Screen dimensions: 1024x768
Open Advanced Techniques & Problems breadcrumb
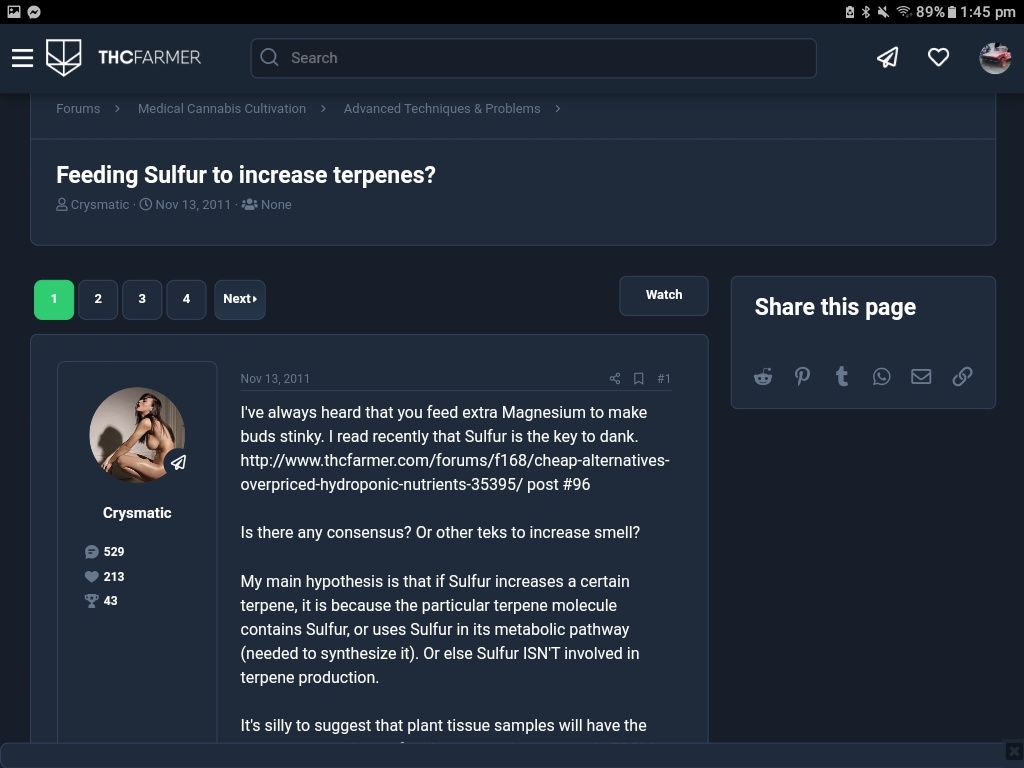(x=442, y=108)
